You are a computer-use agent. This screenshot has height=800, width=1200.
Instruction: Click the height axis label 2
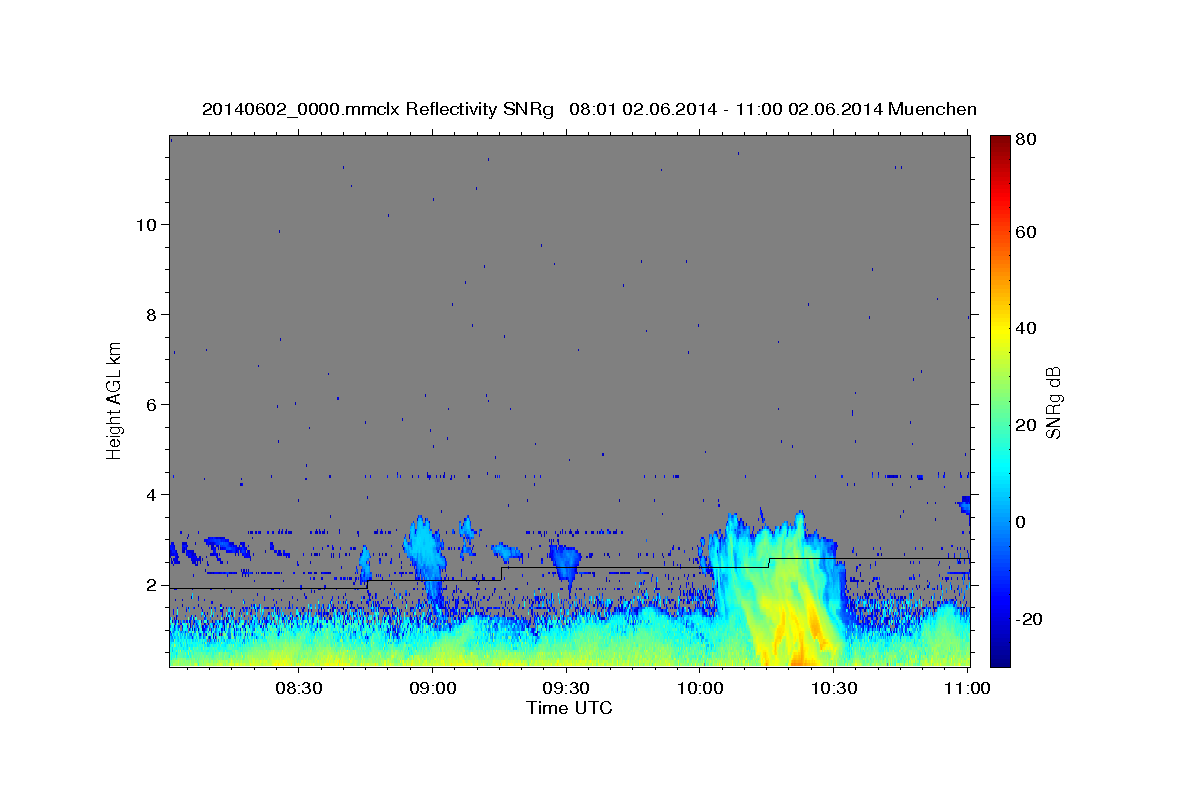pos(152,585)
